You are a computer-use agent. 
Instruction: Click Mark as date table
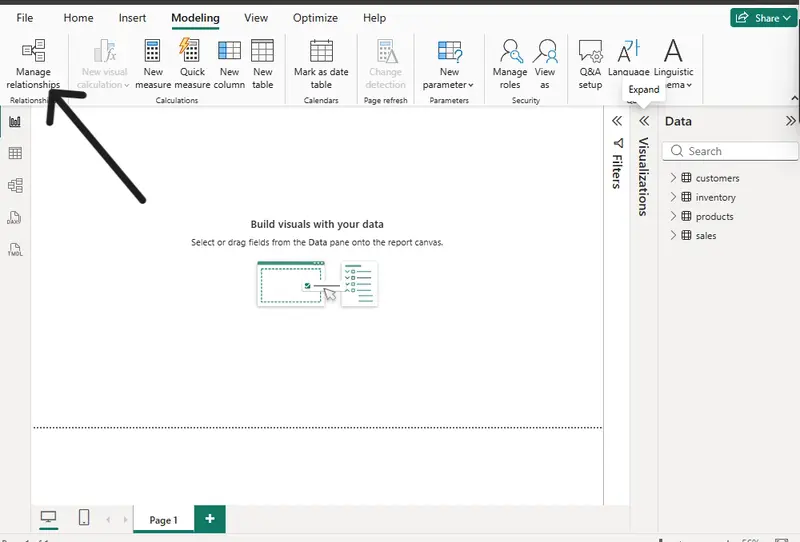pyautogui.click(x=321, y=64)
